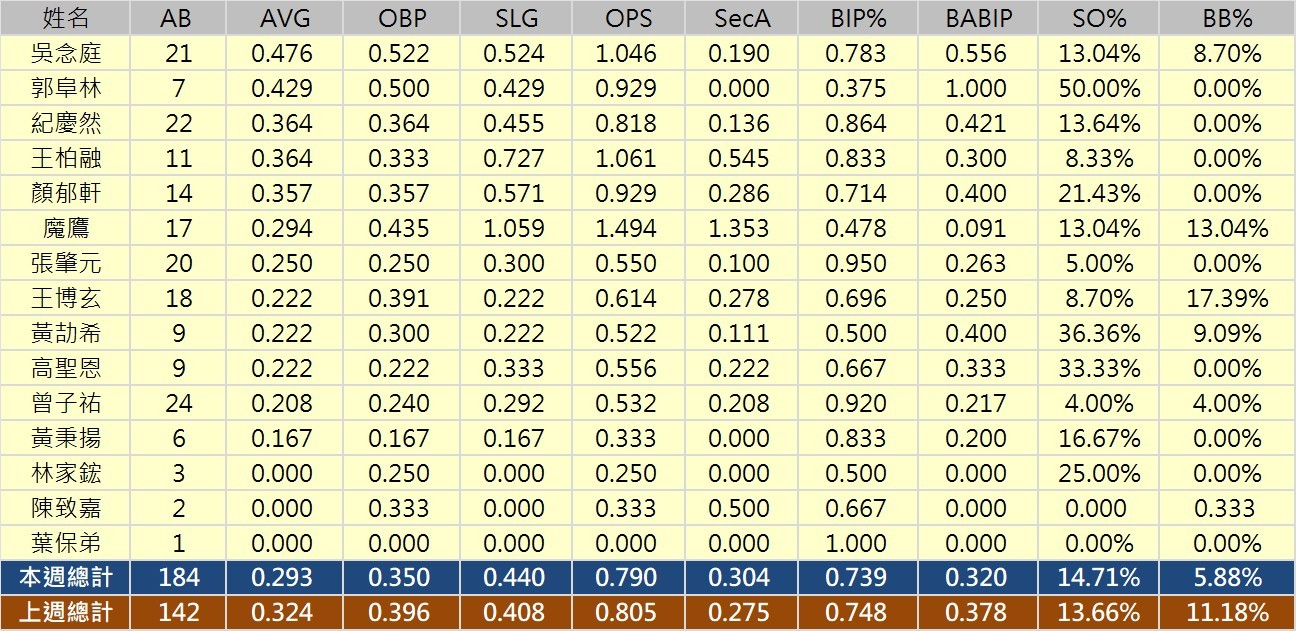Select 本週總計 AB total 184

[x=178, y=577]
